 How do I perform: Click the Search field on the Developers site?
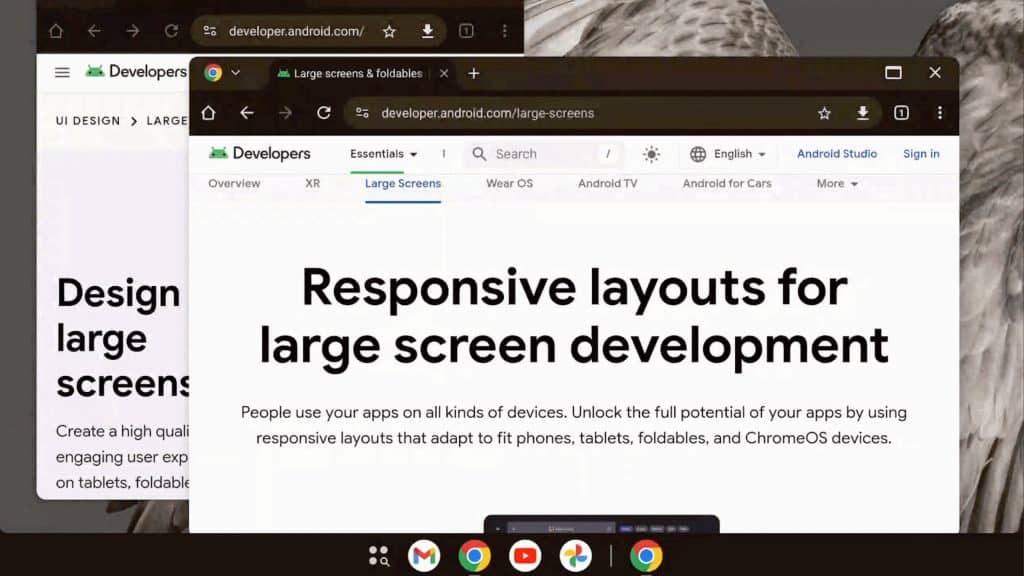tap(543, 154)
